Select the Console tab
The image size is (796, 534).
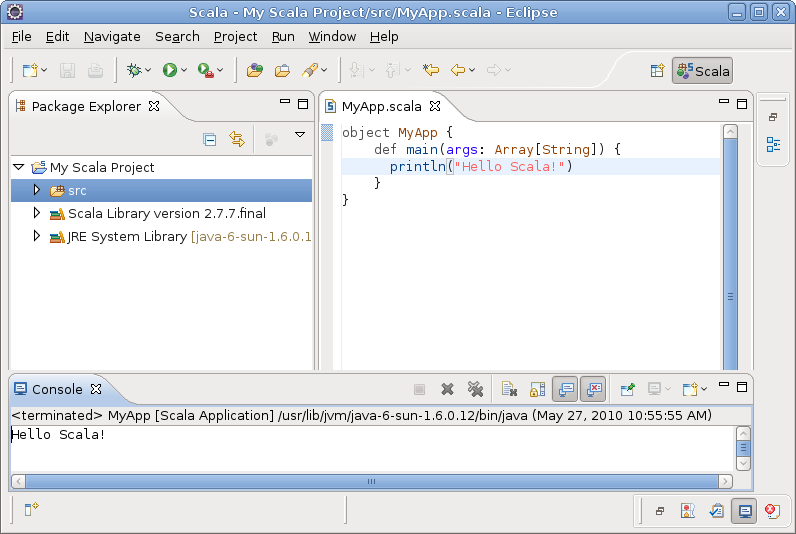[x=57, y=389]
